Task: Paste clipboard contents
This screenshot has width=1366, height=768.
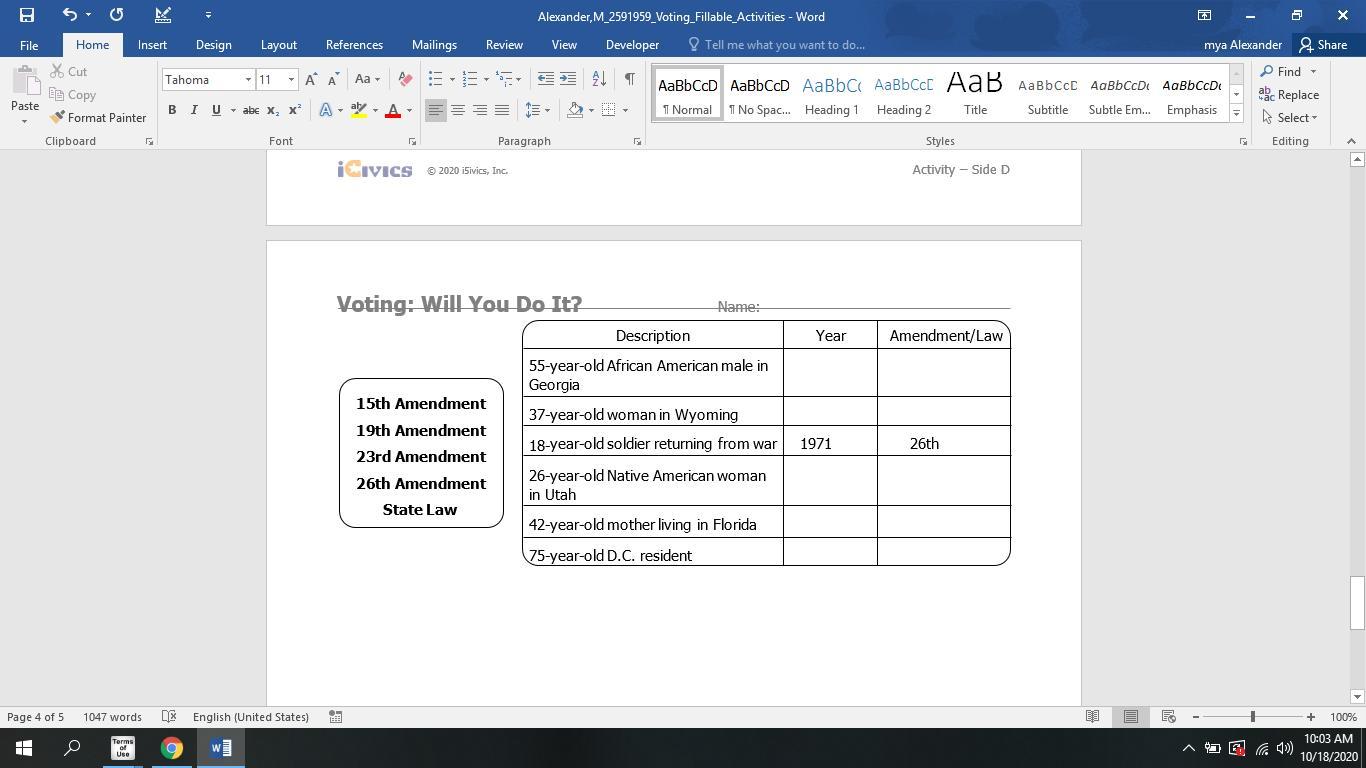Action: pyautogui.click(x=25, y=95)
